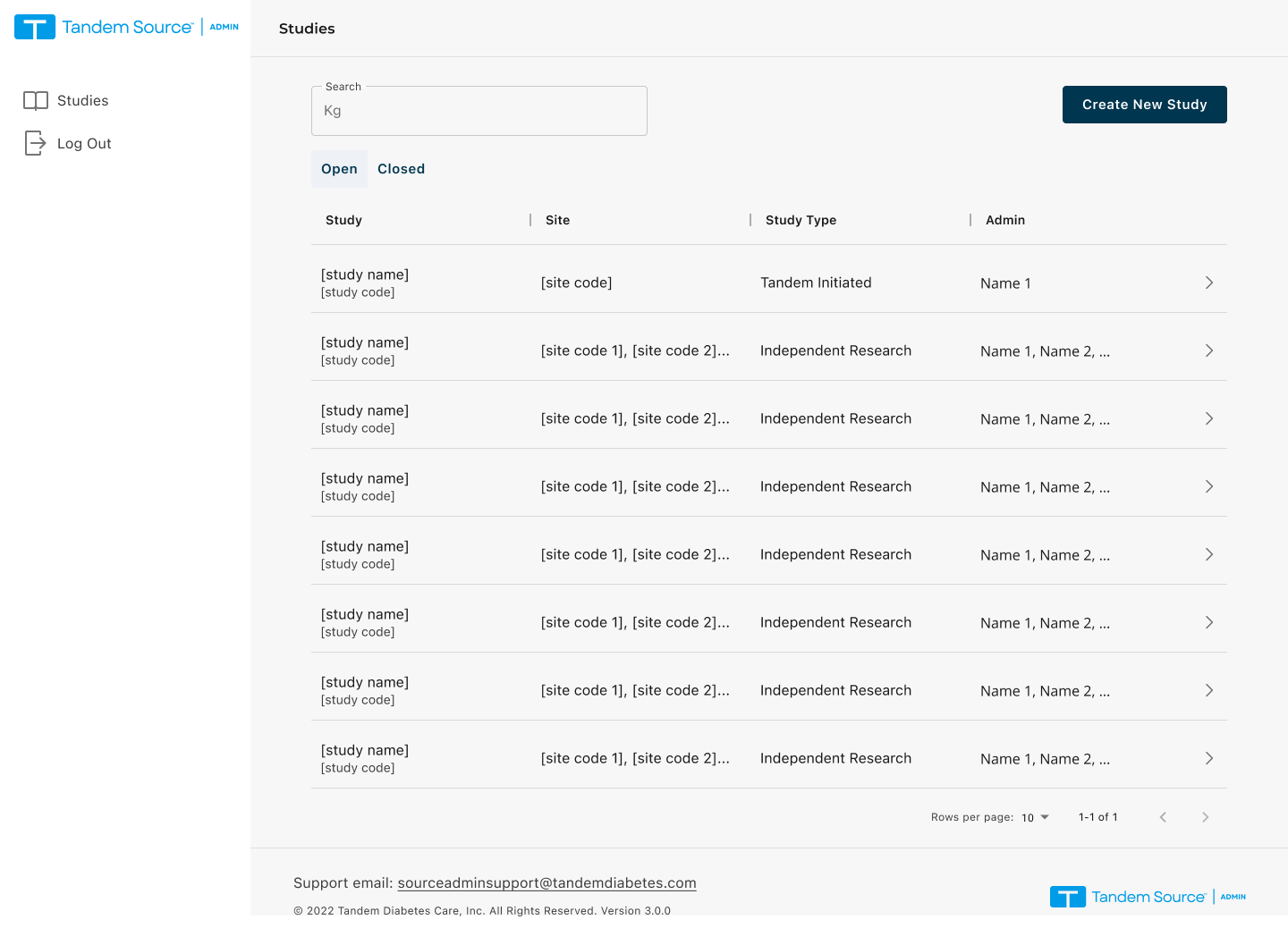Image resolution: width=1288 pixels, height=945 pixels.
Task: Click the Studies book icon in sidebar
Action: [36, 101]
